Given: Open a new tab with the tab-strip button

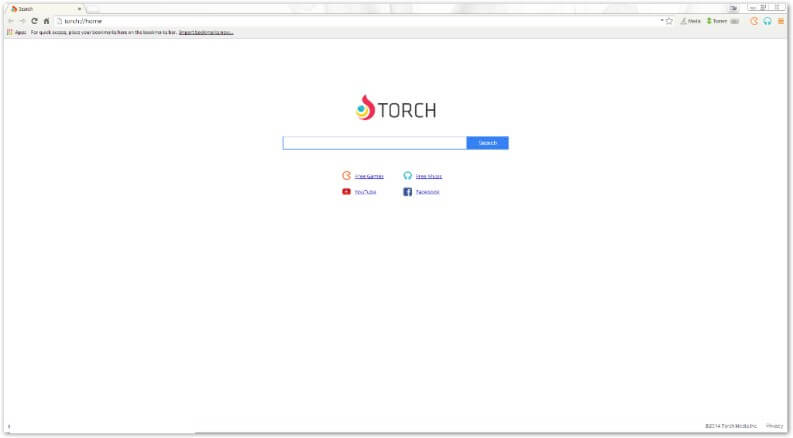Looking at the screenshot, I should coord(93,9).
